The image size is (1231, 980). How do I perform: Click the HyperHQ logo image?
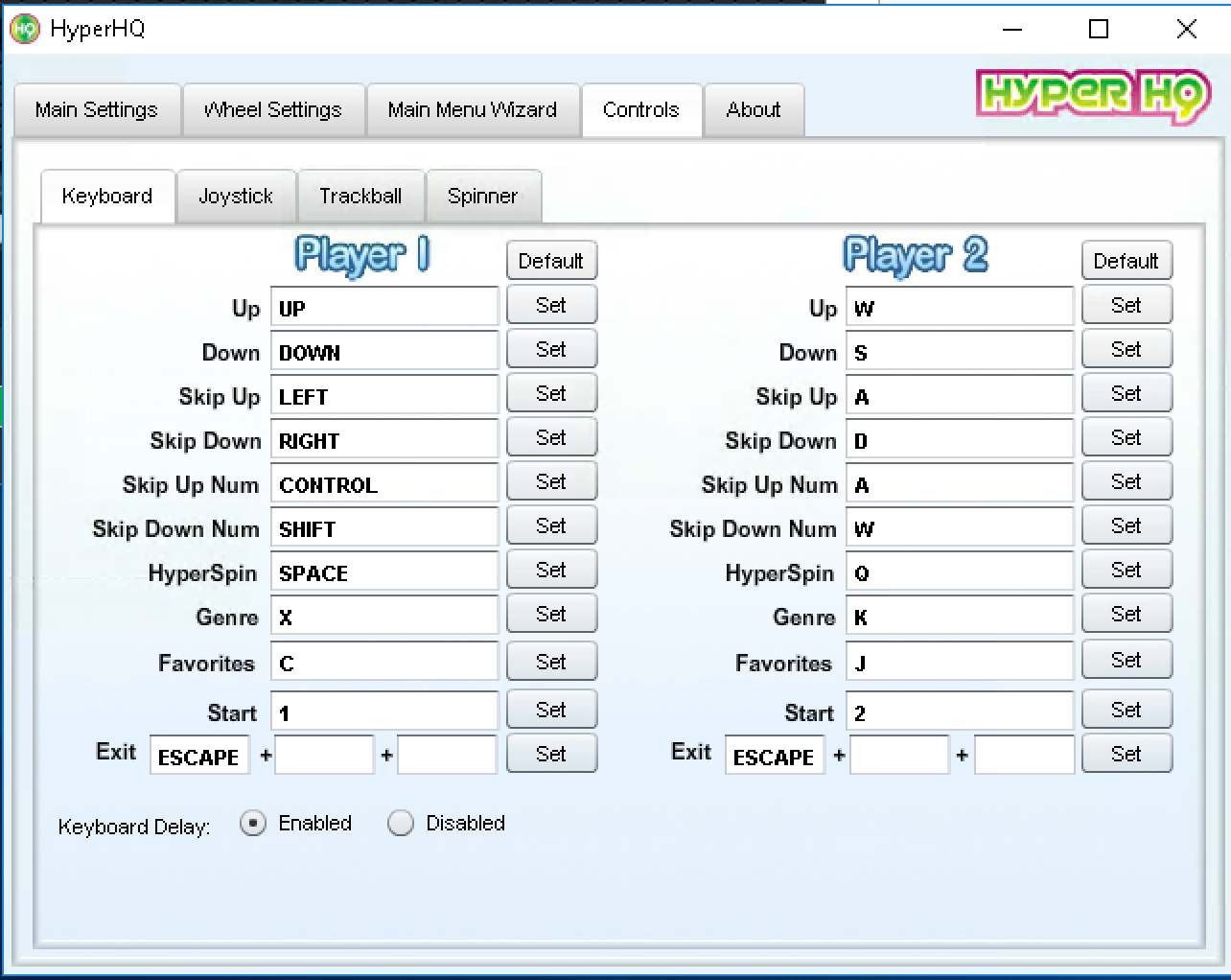[x=1093, y=96]
